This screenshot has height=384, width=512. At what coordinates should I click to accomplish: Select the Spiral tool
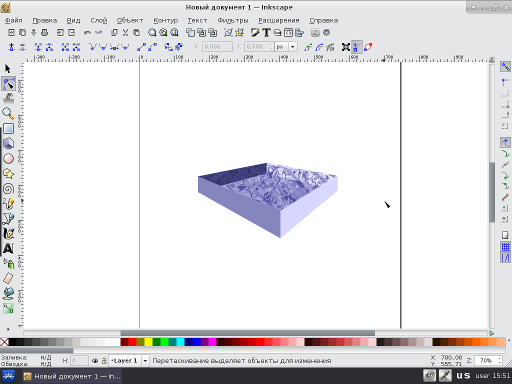8,189
